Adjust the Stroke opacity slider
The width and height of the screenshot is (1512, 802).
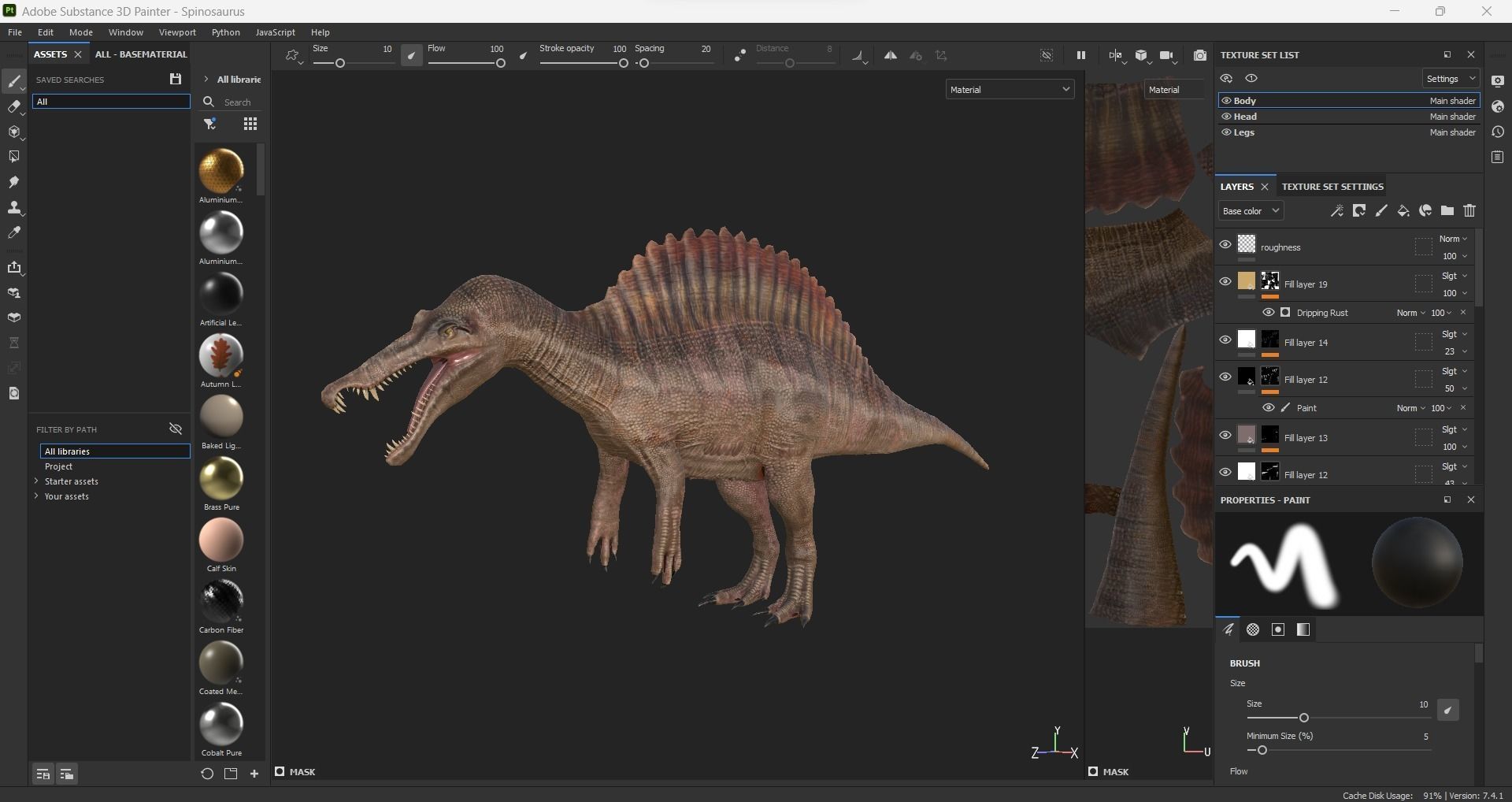point(583,63)
